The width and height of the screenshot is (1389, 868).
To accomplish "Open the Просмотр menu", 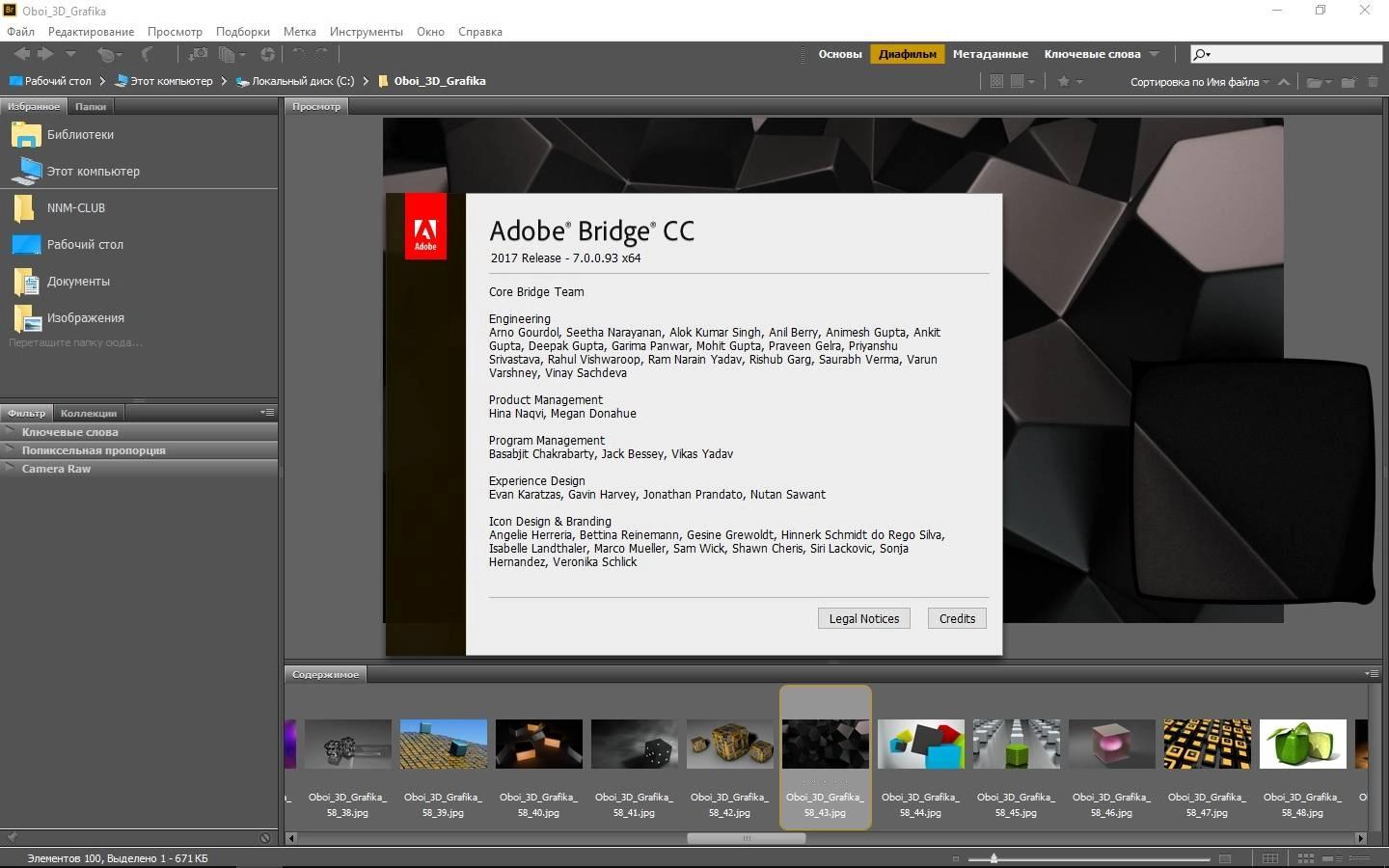I will (x=175, y=32).
